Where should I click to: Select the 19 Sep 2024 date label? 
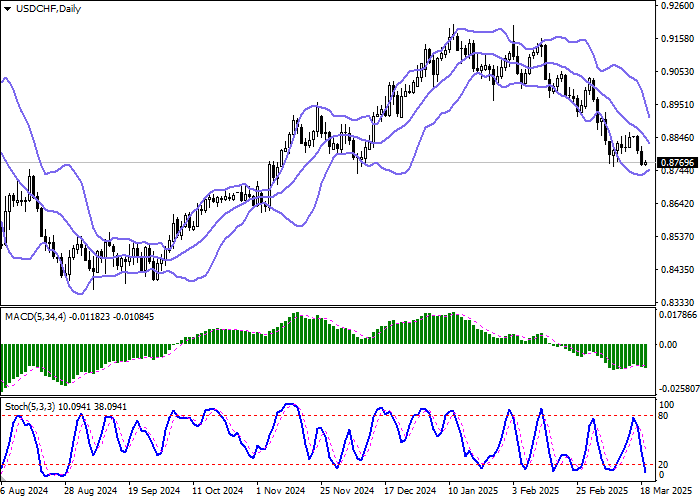pyautogui.click(x=154, y=491)
